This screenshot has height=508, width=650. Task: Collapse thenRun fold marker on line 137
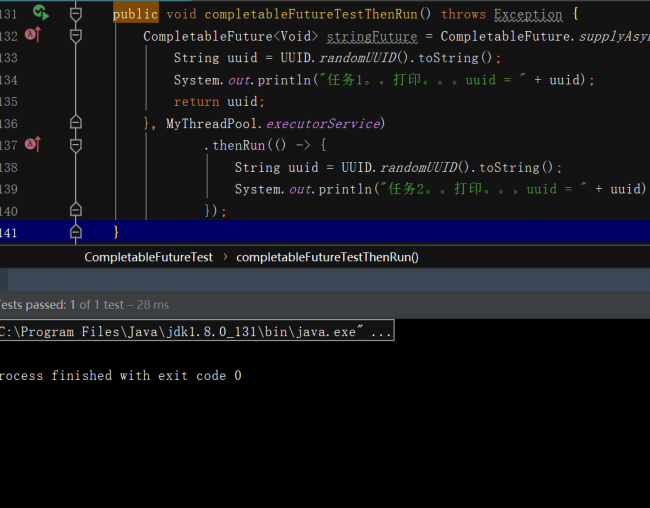pyautogui.click(x=75, y=146)
